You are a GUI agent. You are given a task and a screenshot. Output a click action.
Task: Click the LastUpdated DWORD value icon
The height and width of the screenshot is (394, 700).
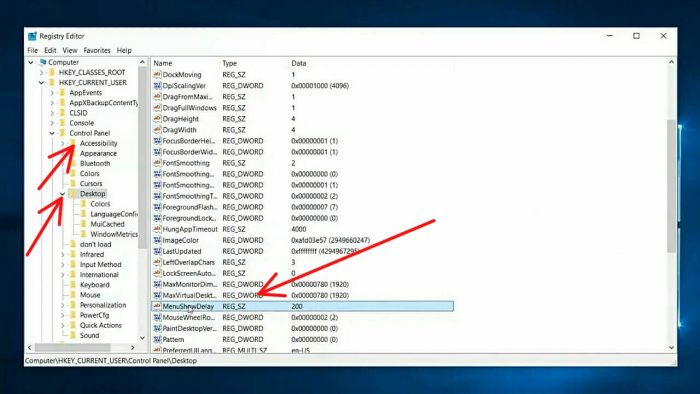(x=157, y=251)
